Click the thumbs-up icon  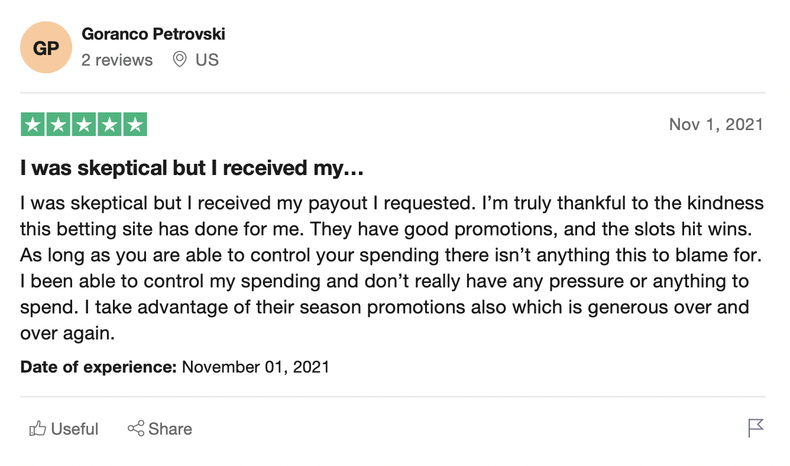[x=38, y=429]
